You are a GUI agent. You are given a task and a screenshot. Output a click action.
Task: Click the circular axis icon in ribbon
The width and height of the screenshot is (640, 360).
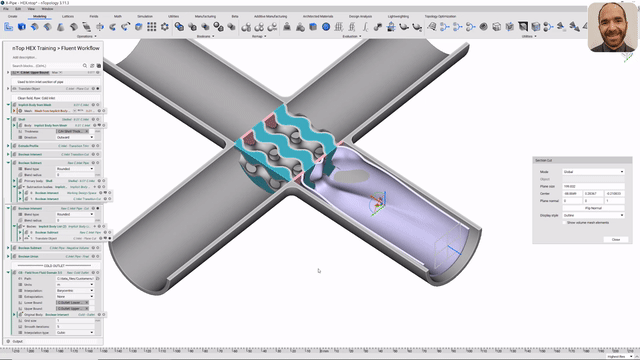[100, 27]
